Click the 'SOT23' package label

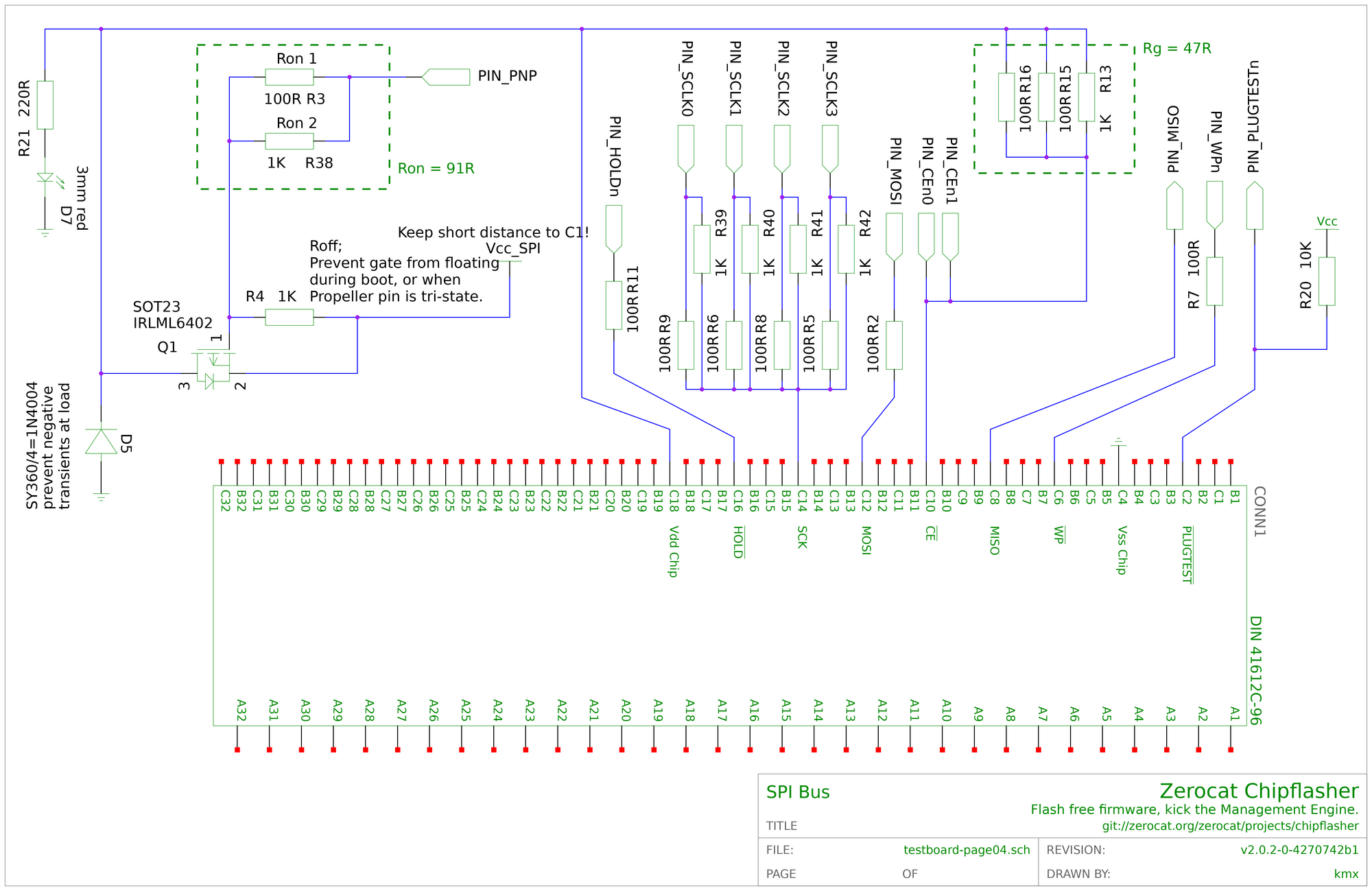[156, 307]
